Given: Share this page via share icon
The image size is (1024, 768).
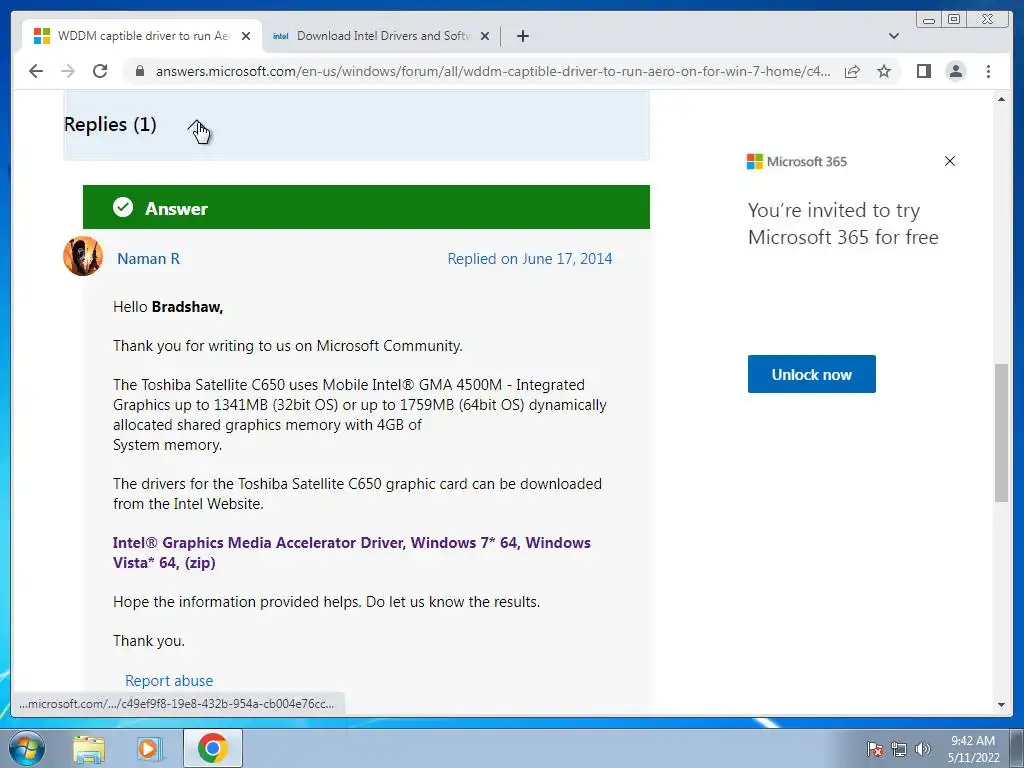Looking at the screenshot, I should click(x=852, y=71).
